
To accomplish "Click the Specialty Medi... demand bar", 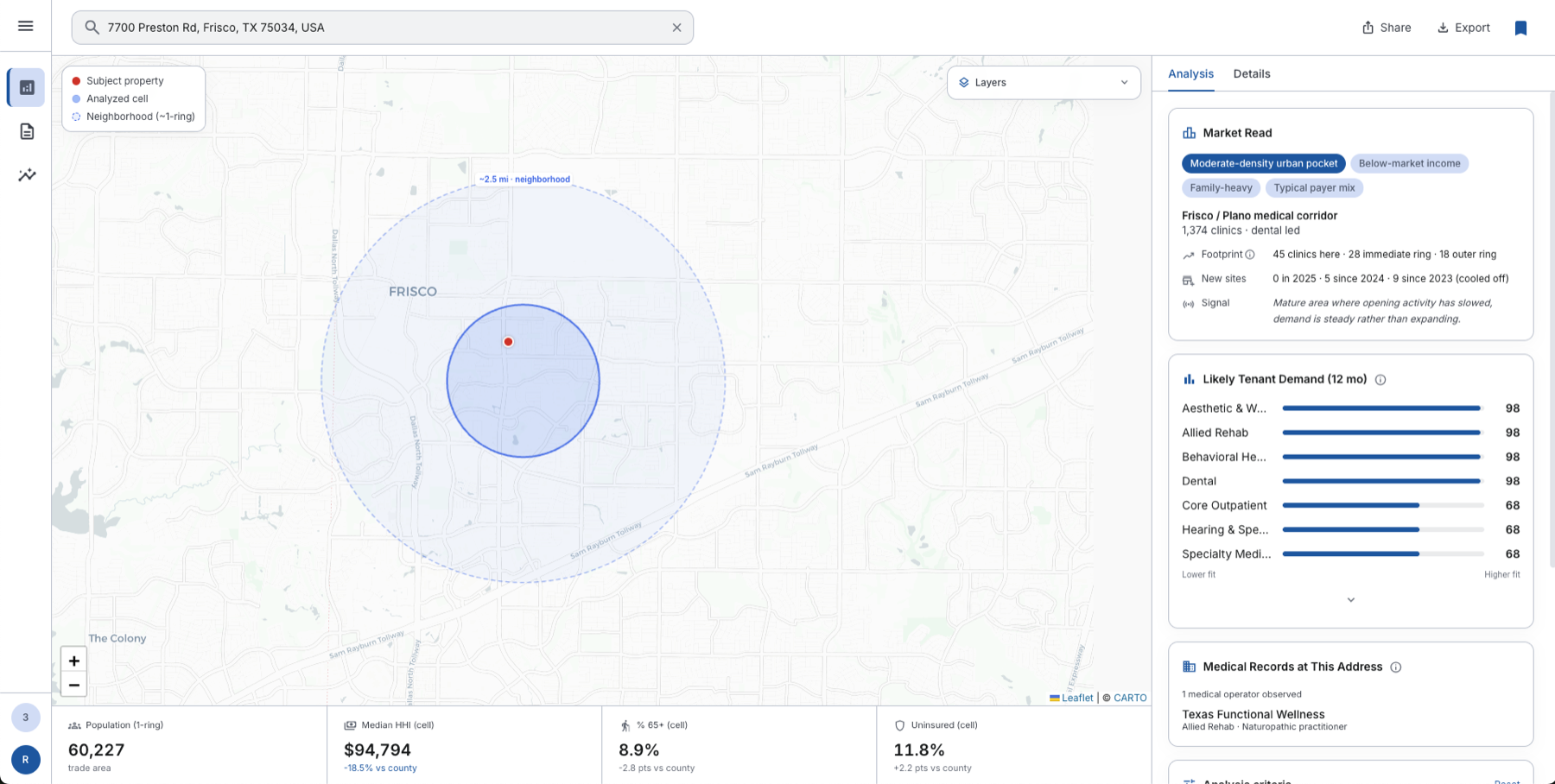I will (1383, 553).
